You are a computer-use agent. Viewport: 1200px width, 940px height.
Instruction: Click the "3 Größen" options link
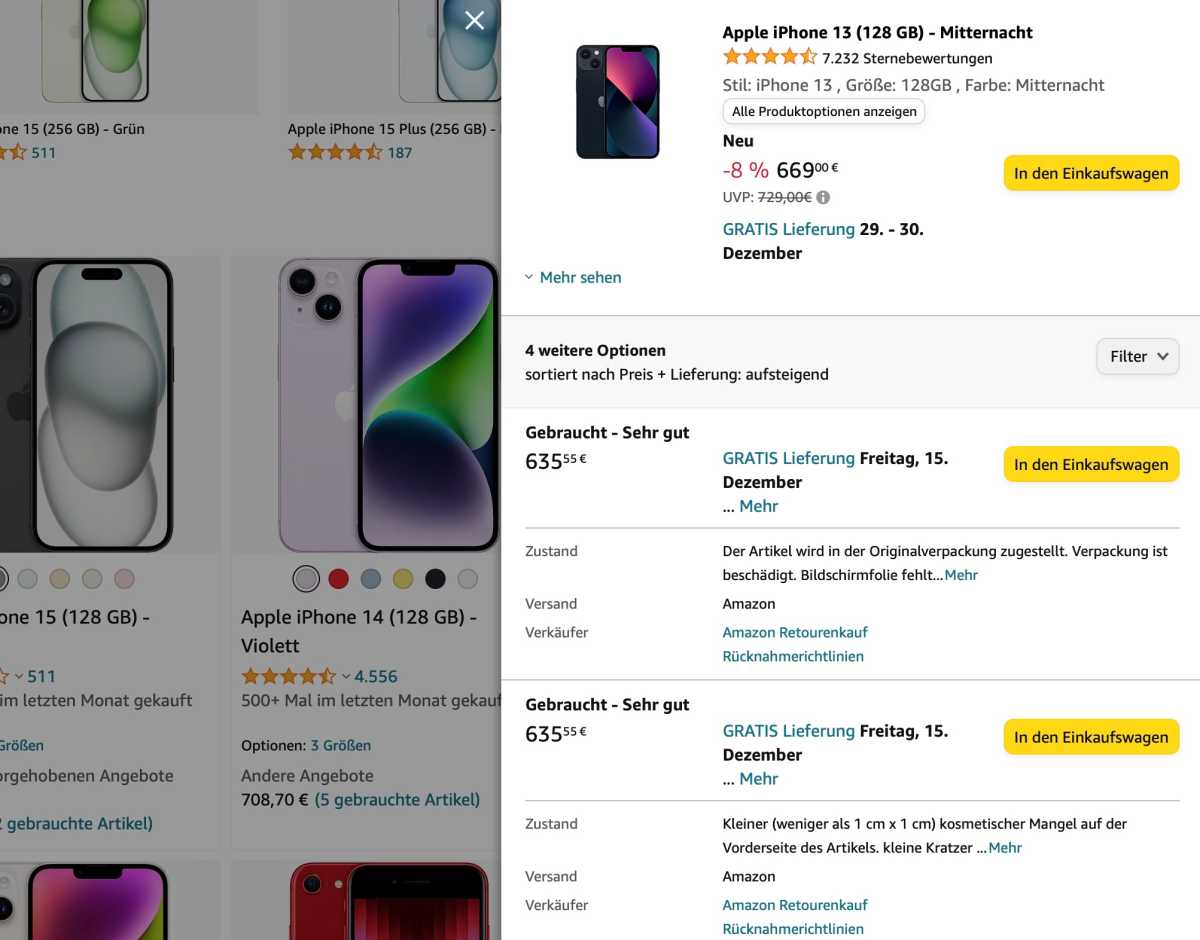click(x=340, y=745)
